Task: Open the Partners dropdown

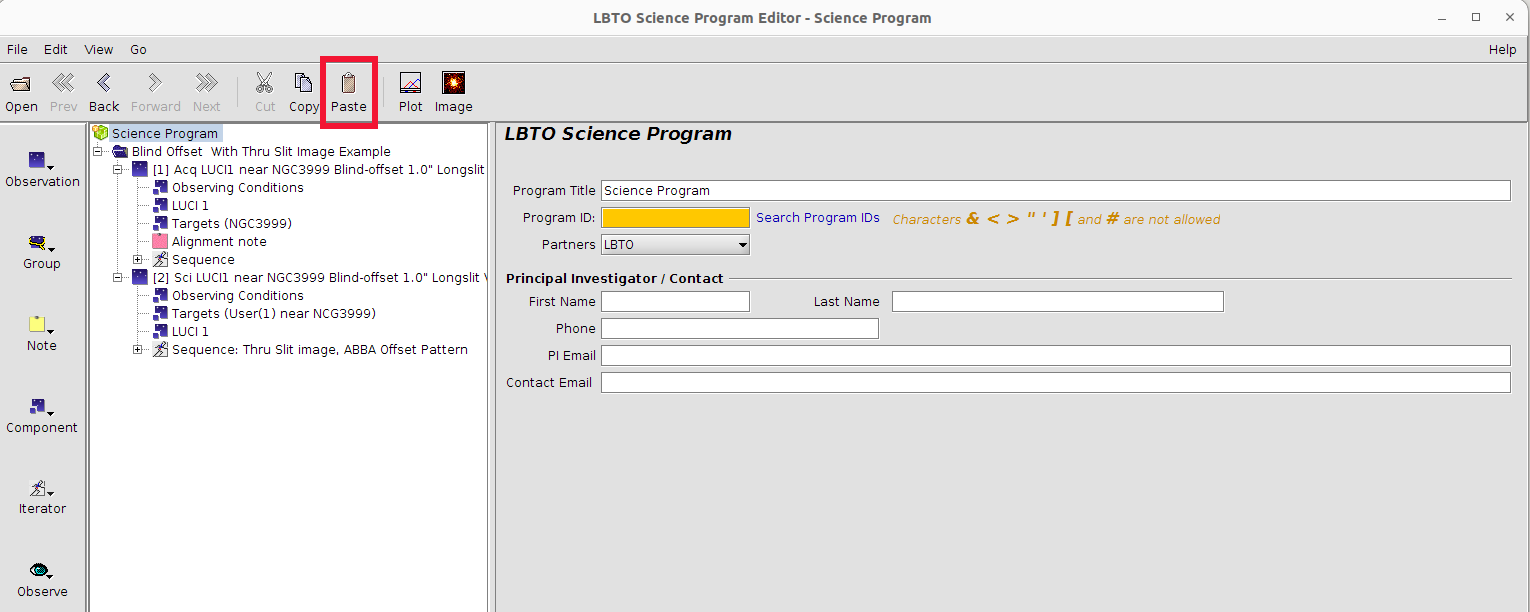Action: pos(675,245)
